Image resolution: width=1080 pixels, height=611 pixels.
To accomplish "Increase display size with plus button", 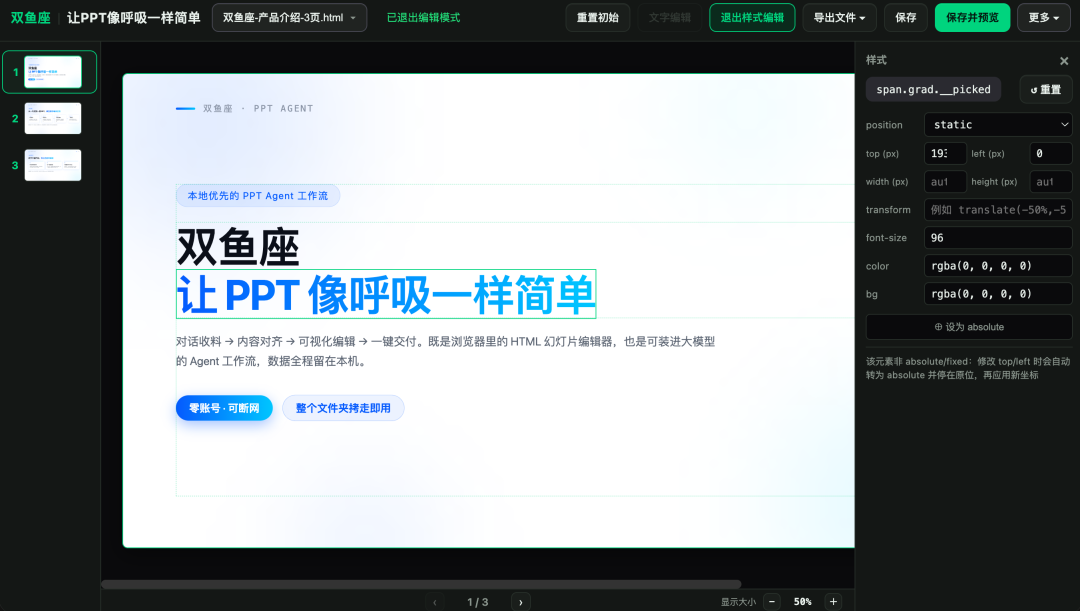I will pos(833,601).
